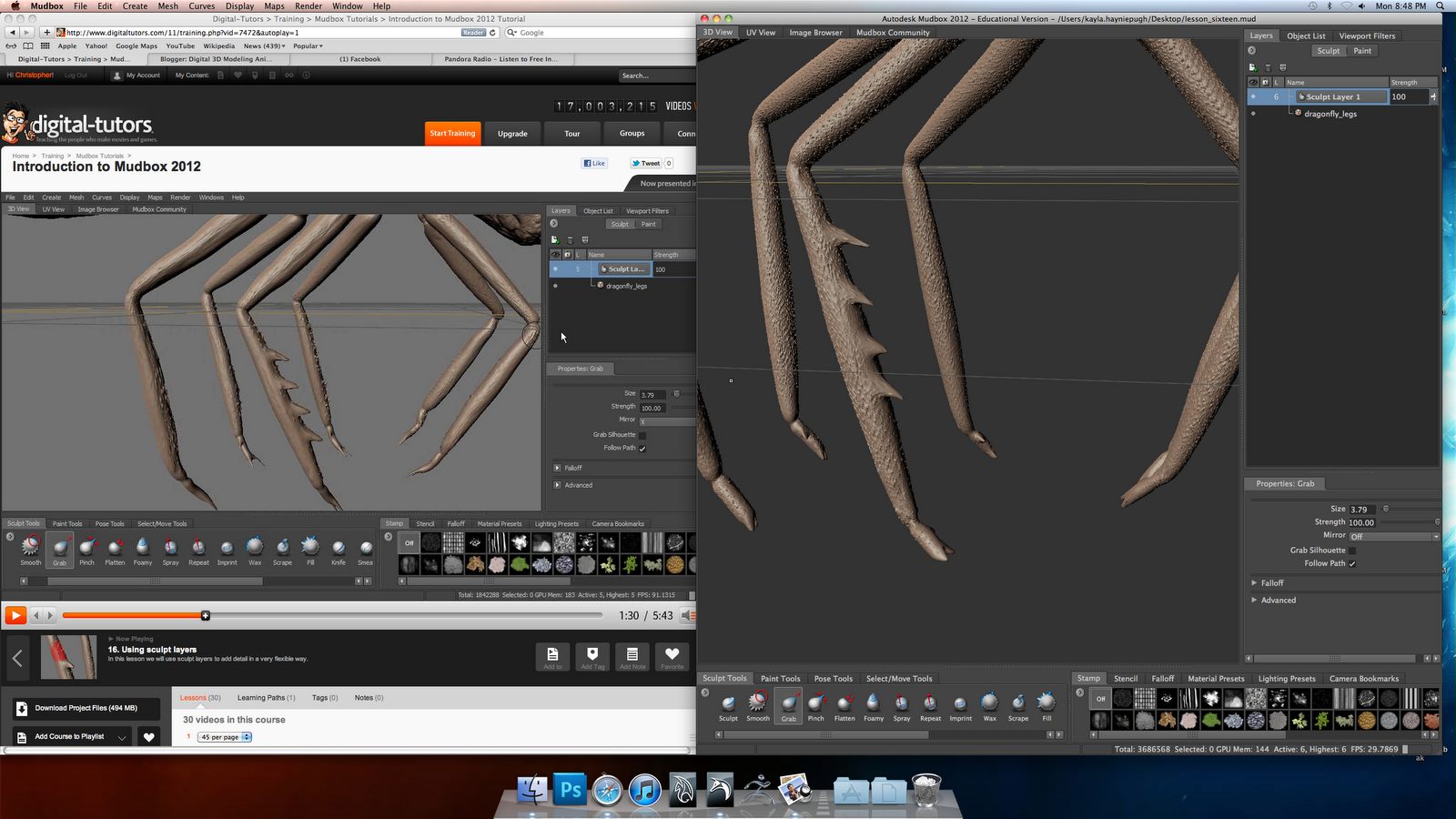Image resolution: width=1456 pixels, height=819 pixels.
Task: Click the Size value field in Mudbox properties
Action: (1363, 510)
